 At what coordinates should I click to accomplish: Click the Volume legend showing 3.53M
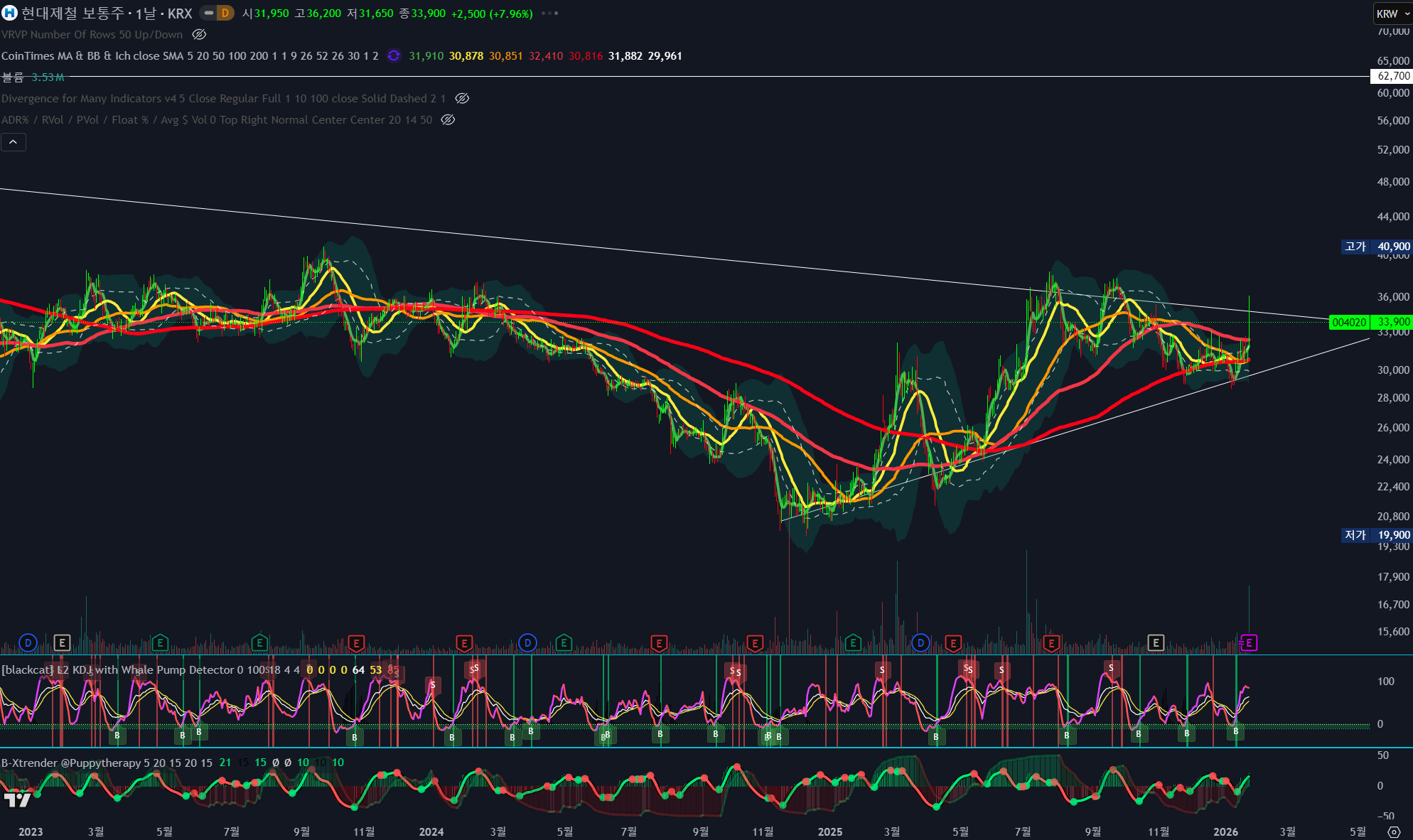coord(33,77)
